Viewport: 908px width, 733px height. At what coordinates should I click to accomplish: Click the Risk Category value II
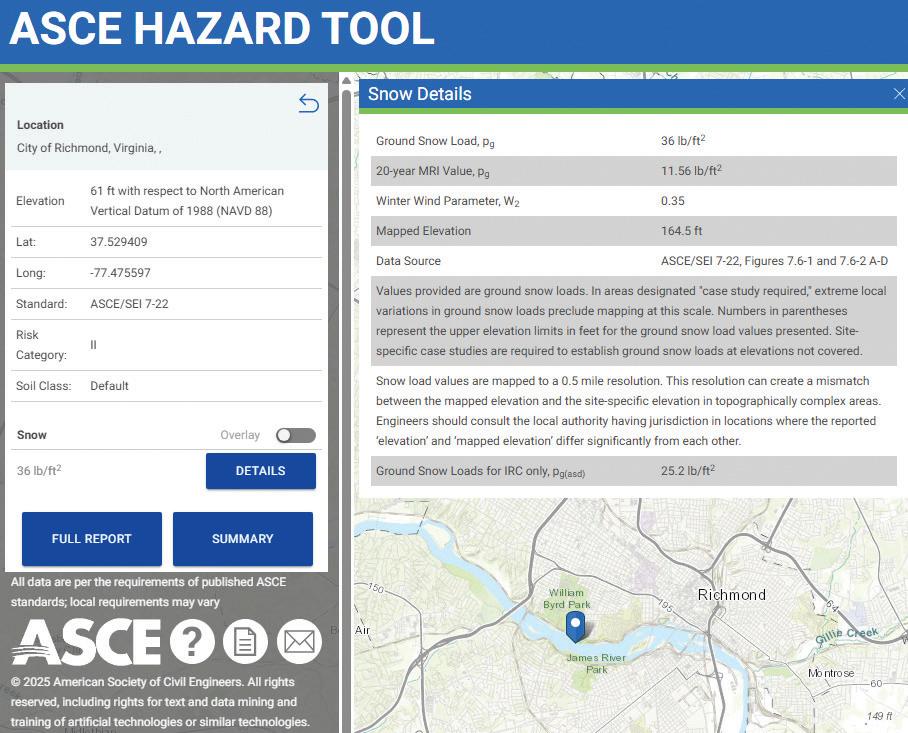[x=93, y=345]
